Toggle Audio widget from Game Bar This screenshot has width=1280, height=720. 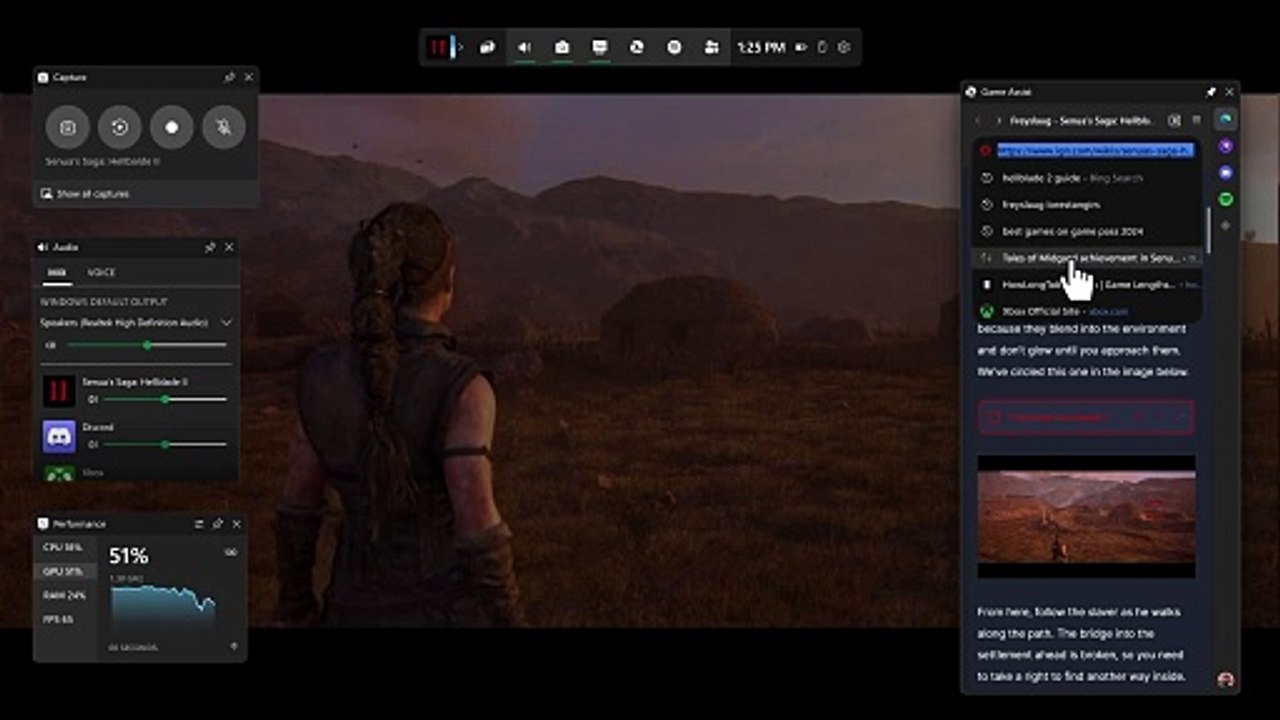tap(525, 47)
